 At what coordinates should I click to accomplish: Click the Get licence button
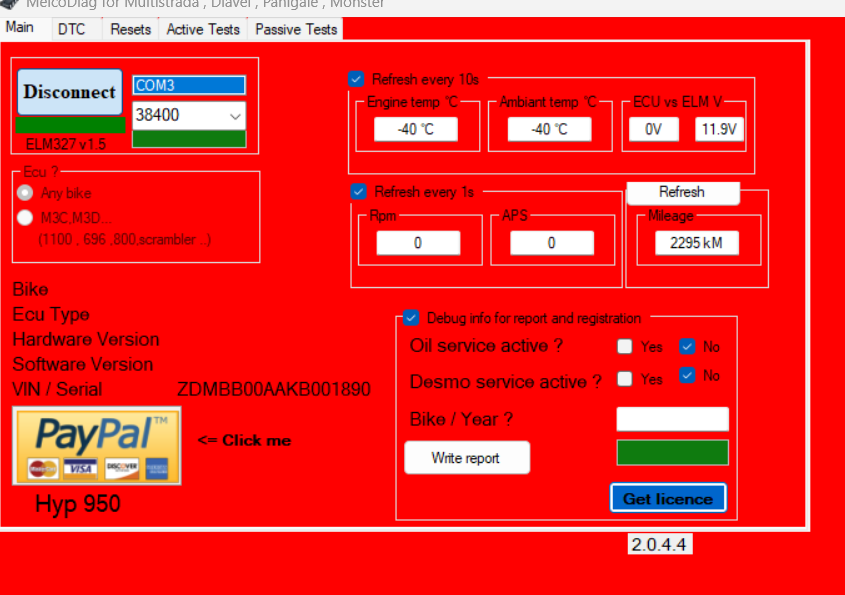[667, 498]
